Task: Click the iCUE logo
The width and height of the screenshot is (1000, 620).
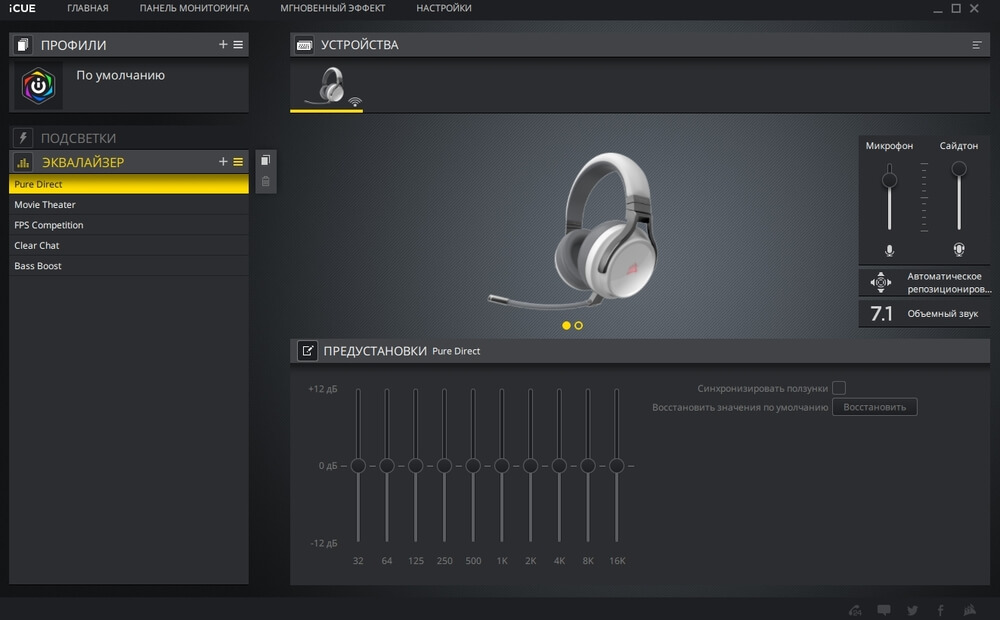Action: 22,8
